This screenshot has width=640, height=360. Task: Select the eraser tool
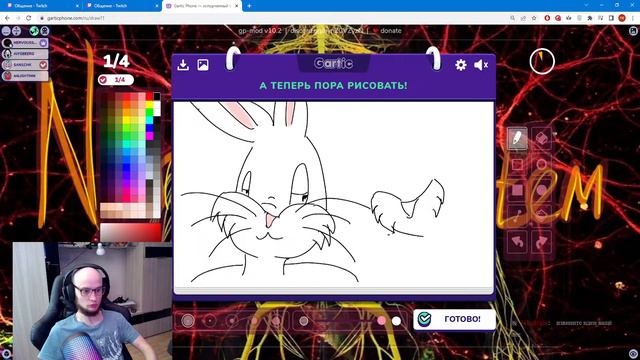(x=542, y=139)
